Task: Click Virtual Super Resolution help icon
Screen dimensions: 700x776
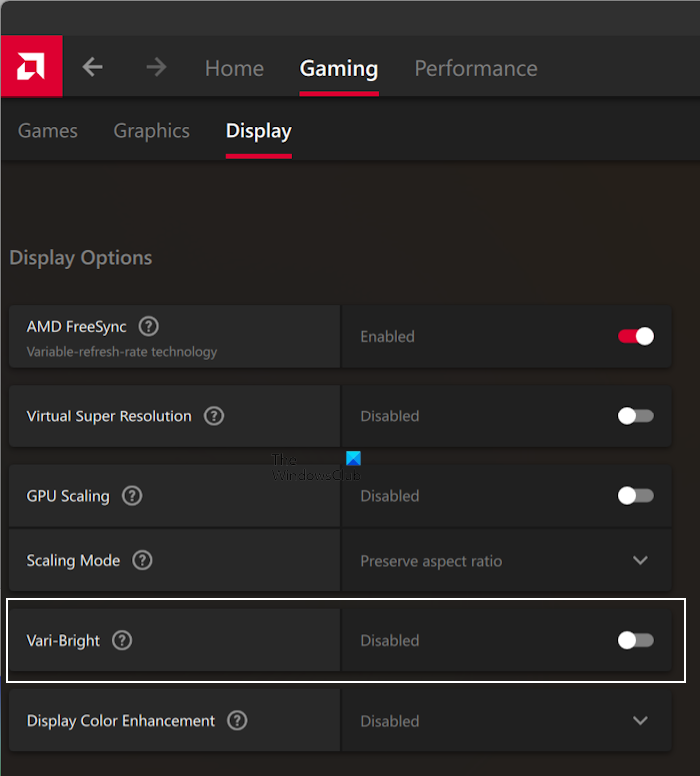Action: 214,416
